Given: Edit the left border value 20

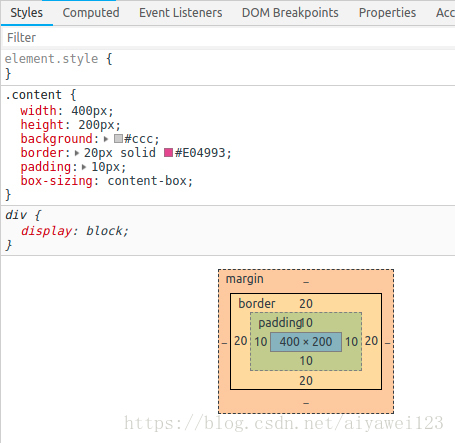Looking at the screenshot, I should 240,341.
